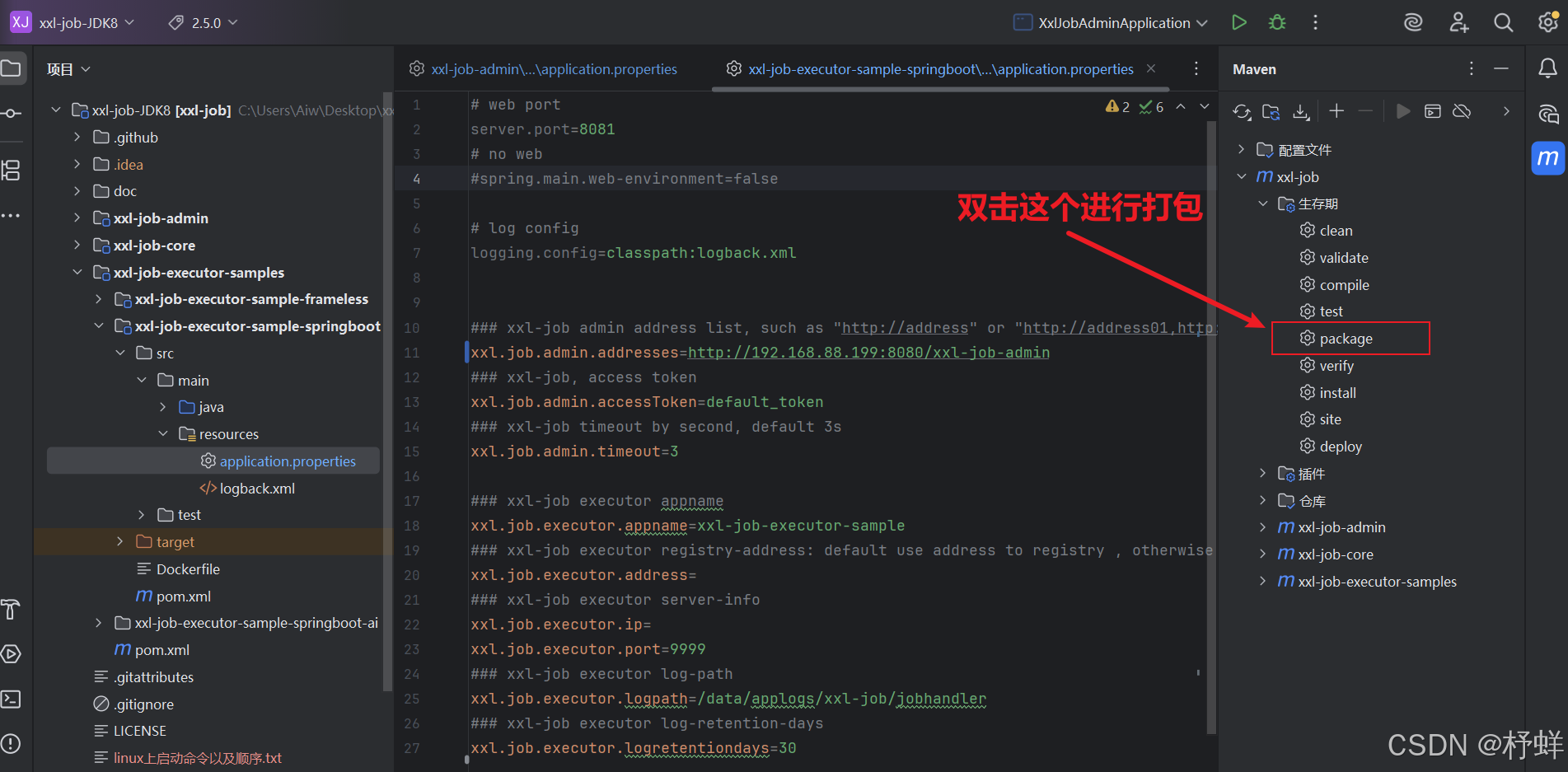Select the deploy lifecycle goal

coord(1331,447)
